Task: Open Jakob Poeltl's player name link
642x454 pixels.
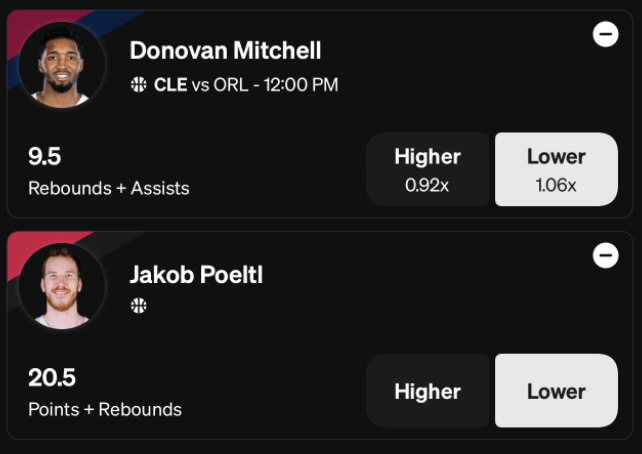Action: click(196, 275)
